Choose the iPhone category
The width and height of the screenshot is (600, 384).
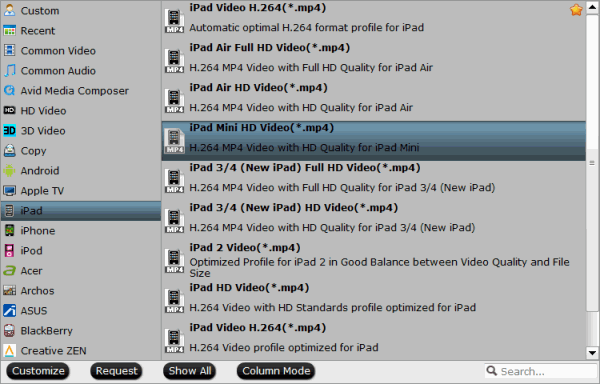[x=81, y=231]
